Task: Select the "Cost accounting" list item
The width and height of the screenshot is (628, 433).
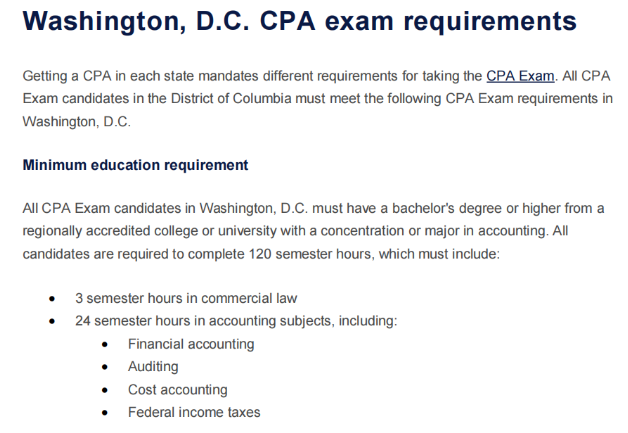Action: (x=177, y=390)
